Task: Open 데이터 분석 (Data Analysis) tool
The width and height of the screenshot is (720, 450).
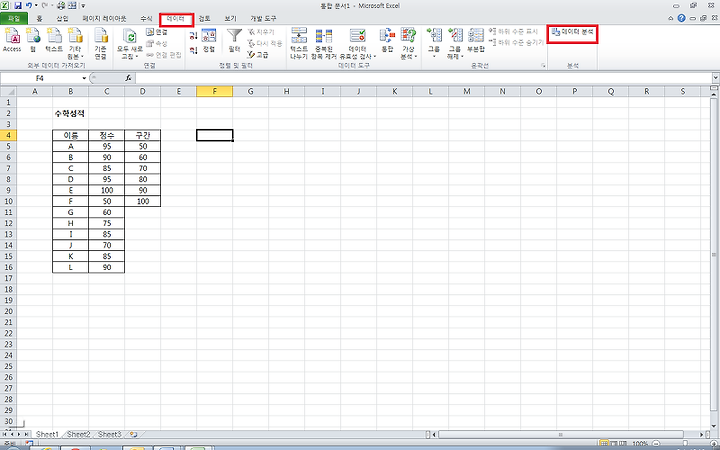Action: (x=573, y=32)
